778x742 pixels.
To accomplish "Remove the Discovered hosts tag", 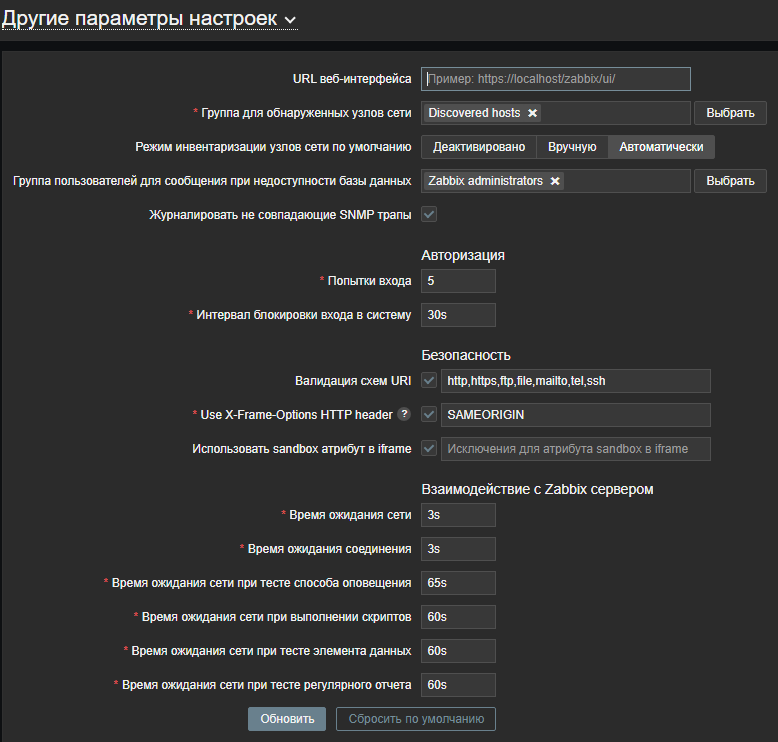I will click(x=532, y=113).
